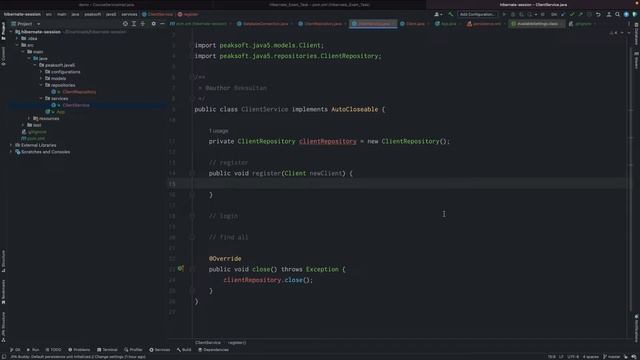Open the Run tool window
Screen dimensions: 640x360
click(x=33, y=350)
